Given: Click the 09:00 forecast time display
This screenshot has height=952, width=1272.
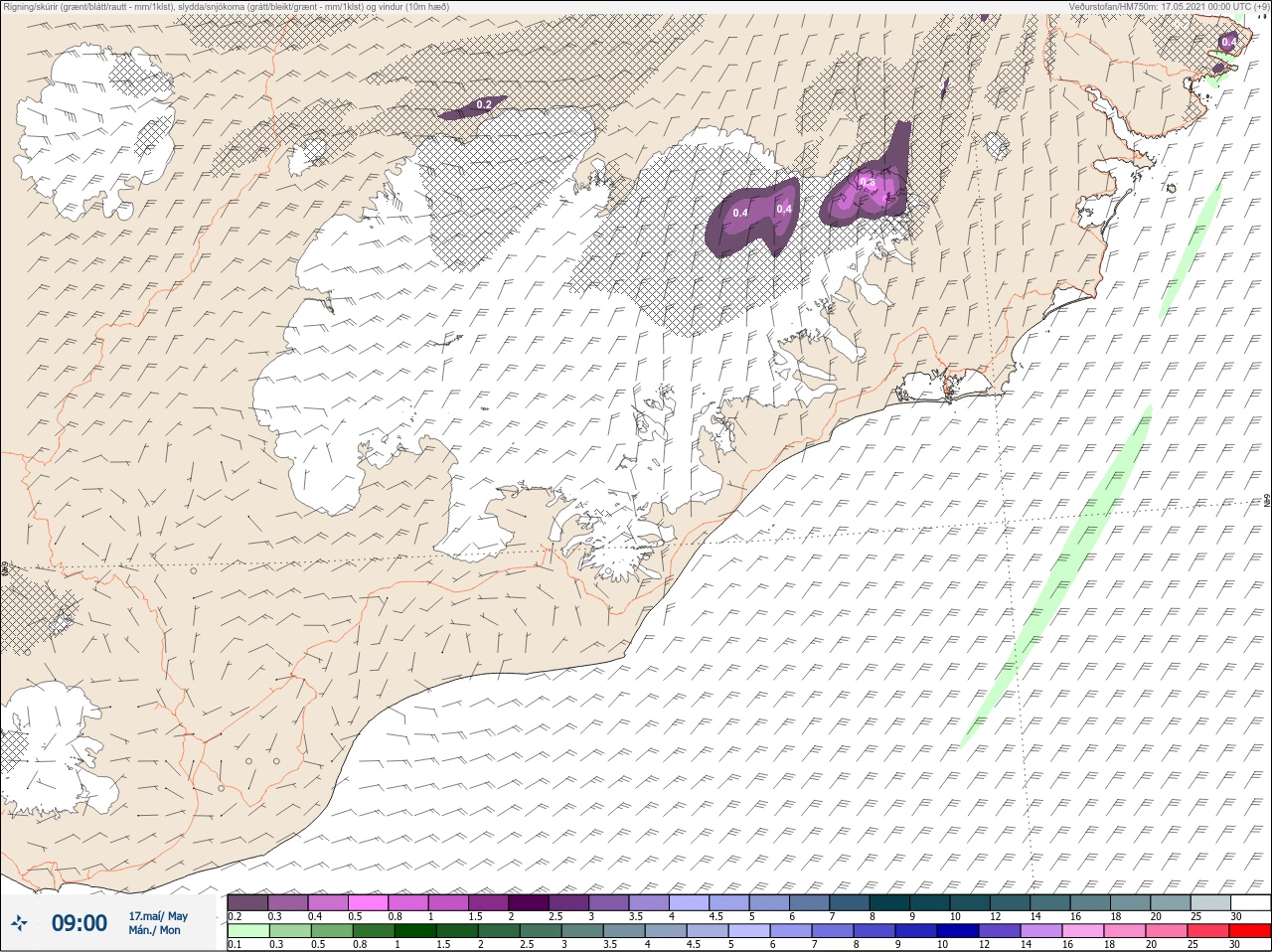Looking at the screenshot, I should pyautogui.click(x=79, y=923).
